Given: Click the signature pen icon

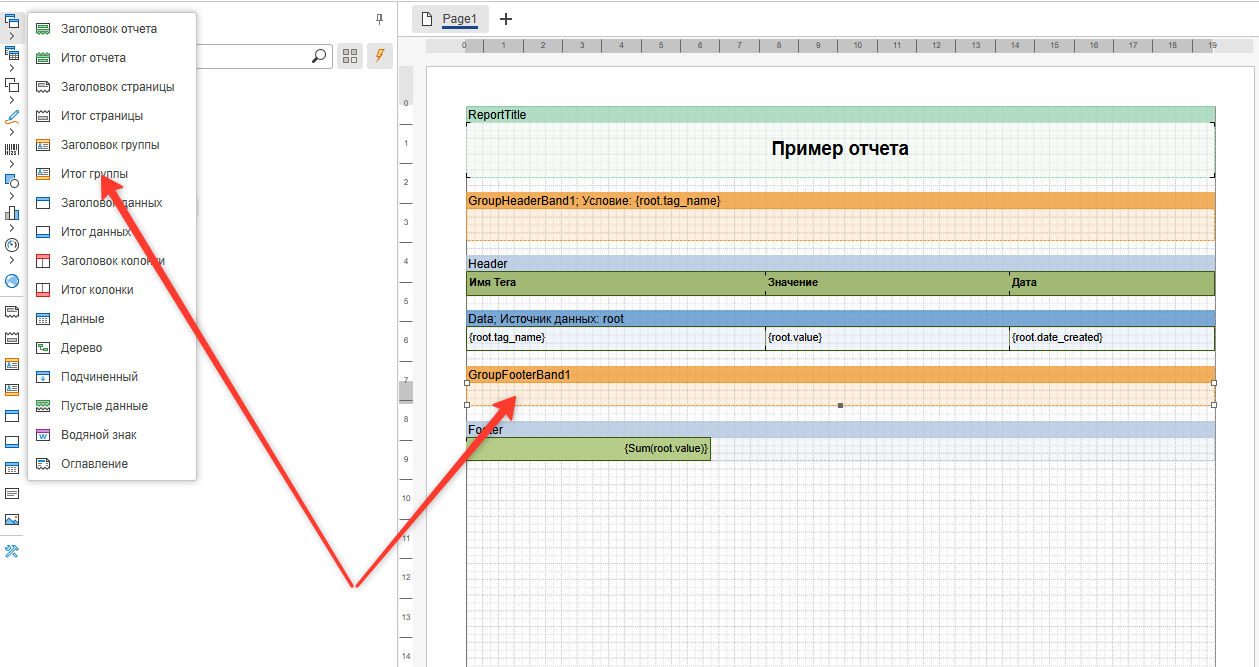Looking at the screenshot, I should (x=12, y=117).
